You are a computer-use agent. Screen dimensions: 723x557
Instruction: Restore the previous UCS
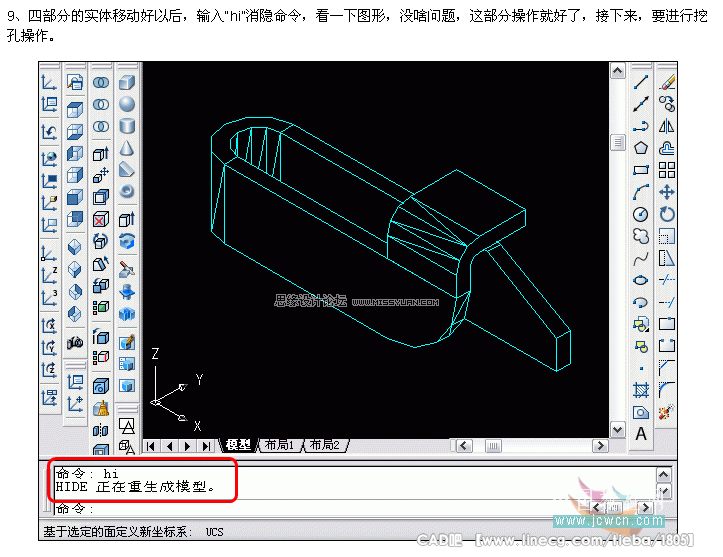tap(49, 132)
